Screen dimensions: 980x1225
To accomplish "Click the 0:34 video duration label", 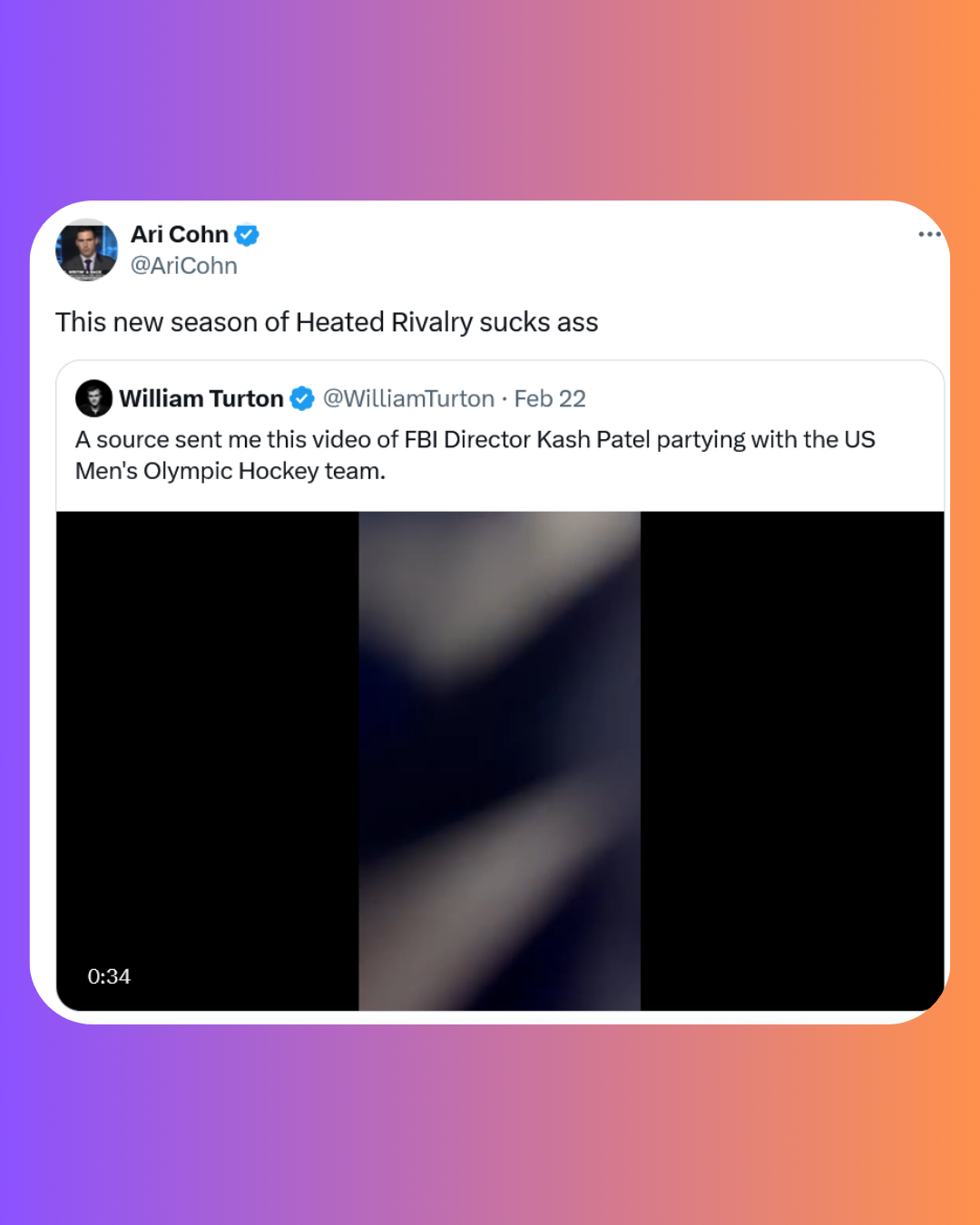I will [x=109, y=976].
